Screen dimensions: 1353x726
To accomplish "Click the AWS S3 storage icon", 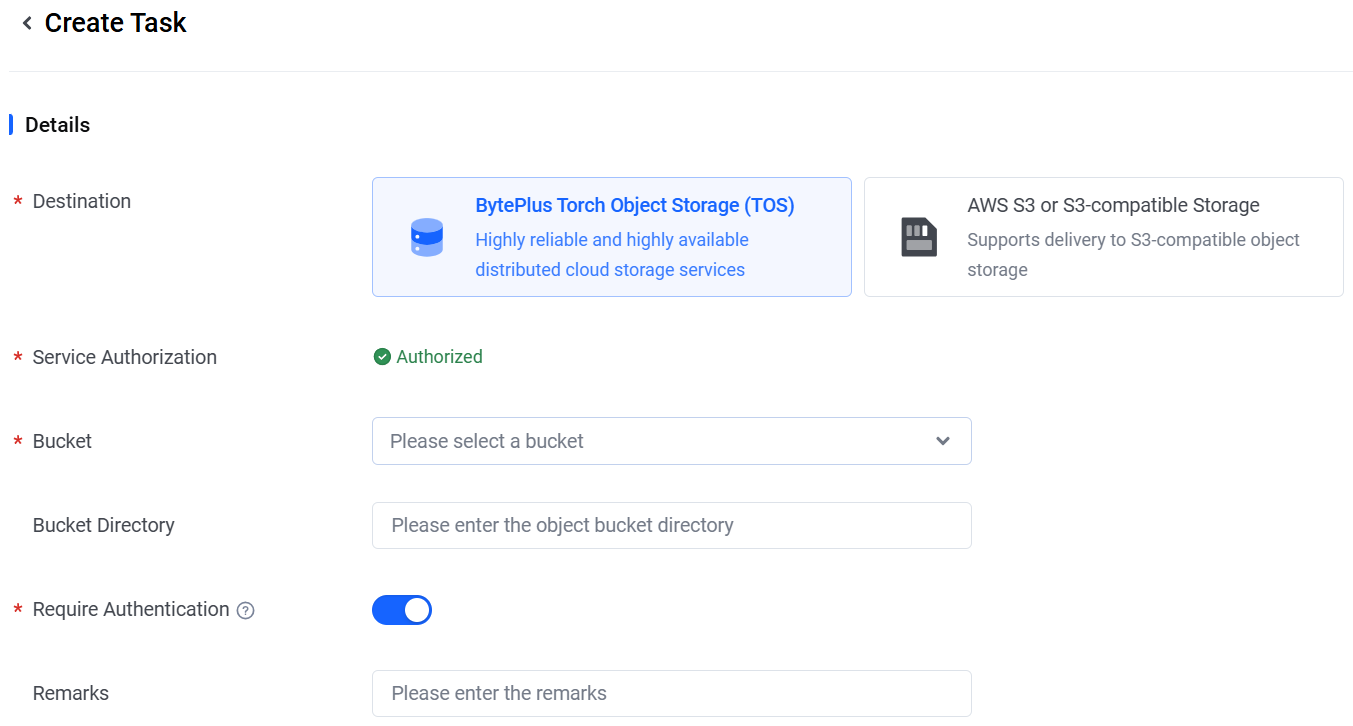I will (x=918, y=238).
